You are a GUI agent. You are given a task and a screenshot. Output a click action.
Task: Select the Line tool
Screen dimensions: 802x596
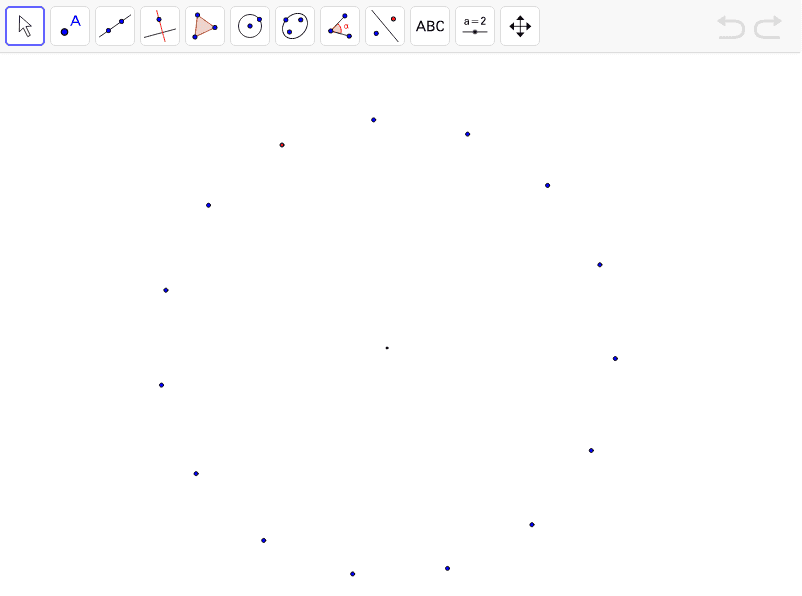click(x=114, y=26)
